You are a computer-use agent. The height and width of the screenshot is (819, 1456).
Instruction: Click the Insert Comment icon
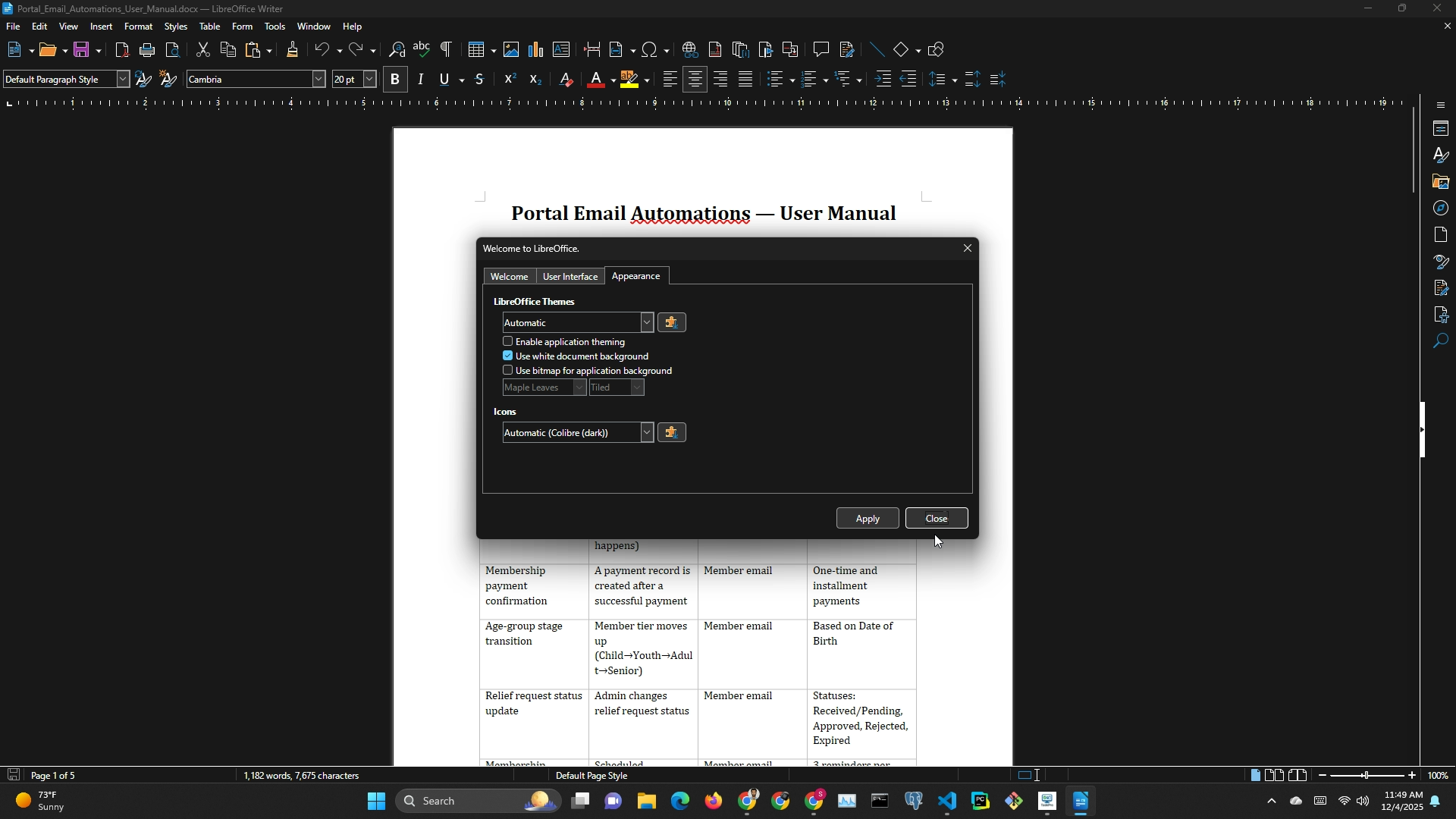pyautogui.click(x=821, y=50)
